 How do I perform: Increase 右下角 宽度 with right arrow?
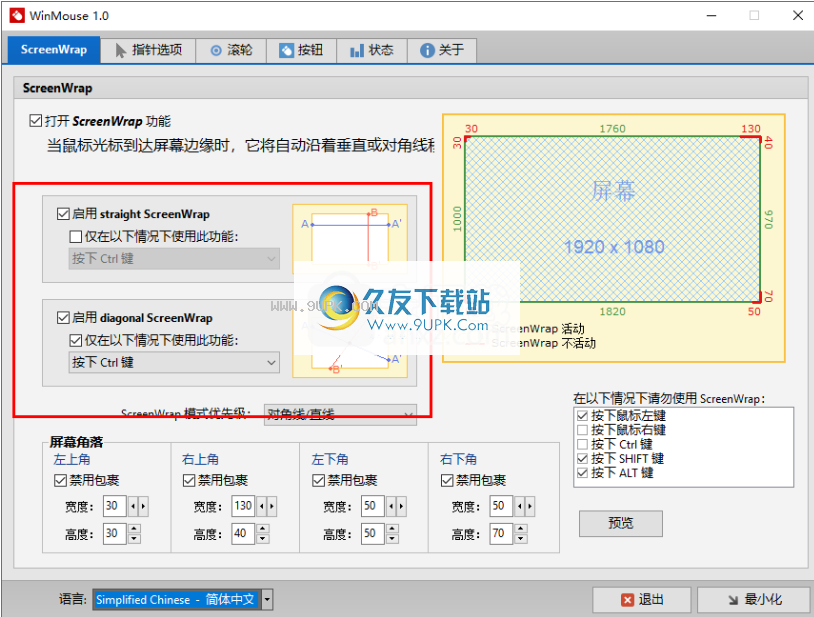click(x=530, y=506)
